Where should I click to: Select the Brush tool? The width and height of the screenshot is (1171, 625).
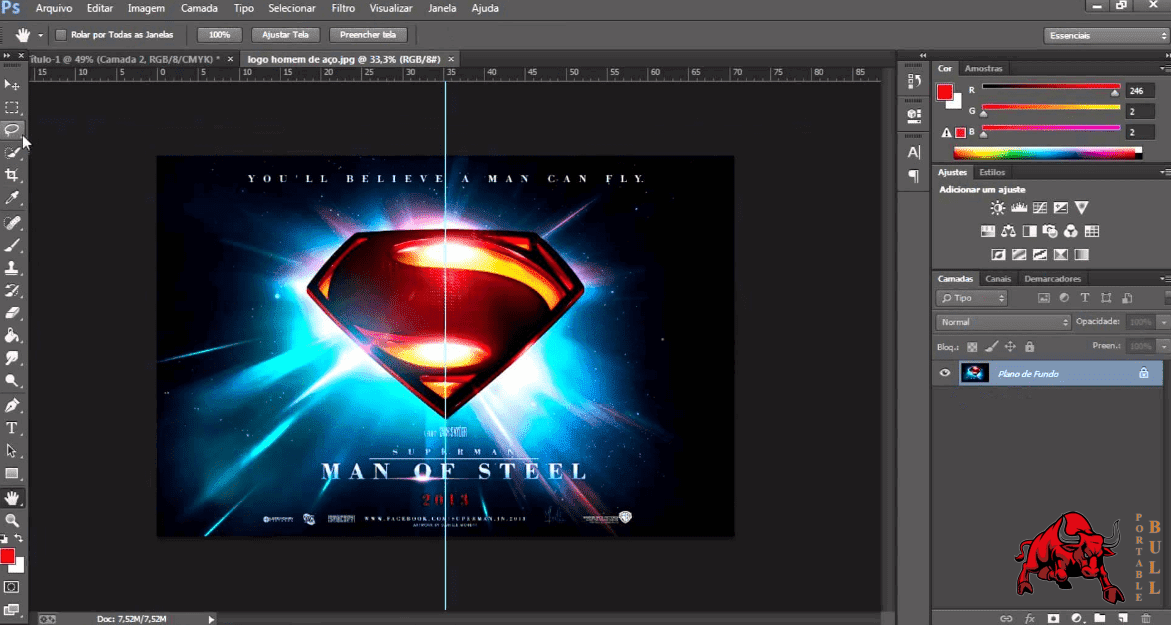12,245
